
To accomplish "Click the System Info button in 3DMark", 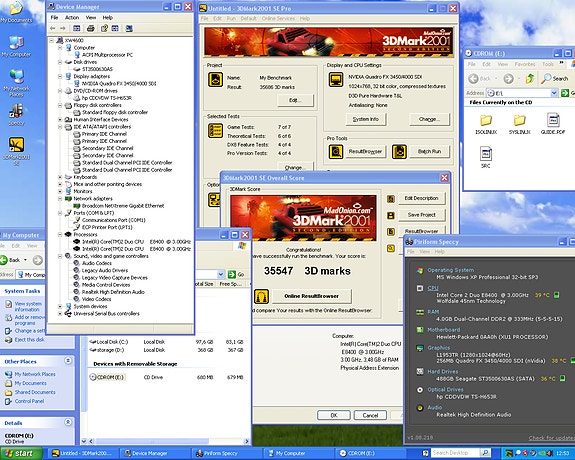I will tap(365, 119).
